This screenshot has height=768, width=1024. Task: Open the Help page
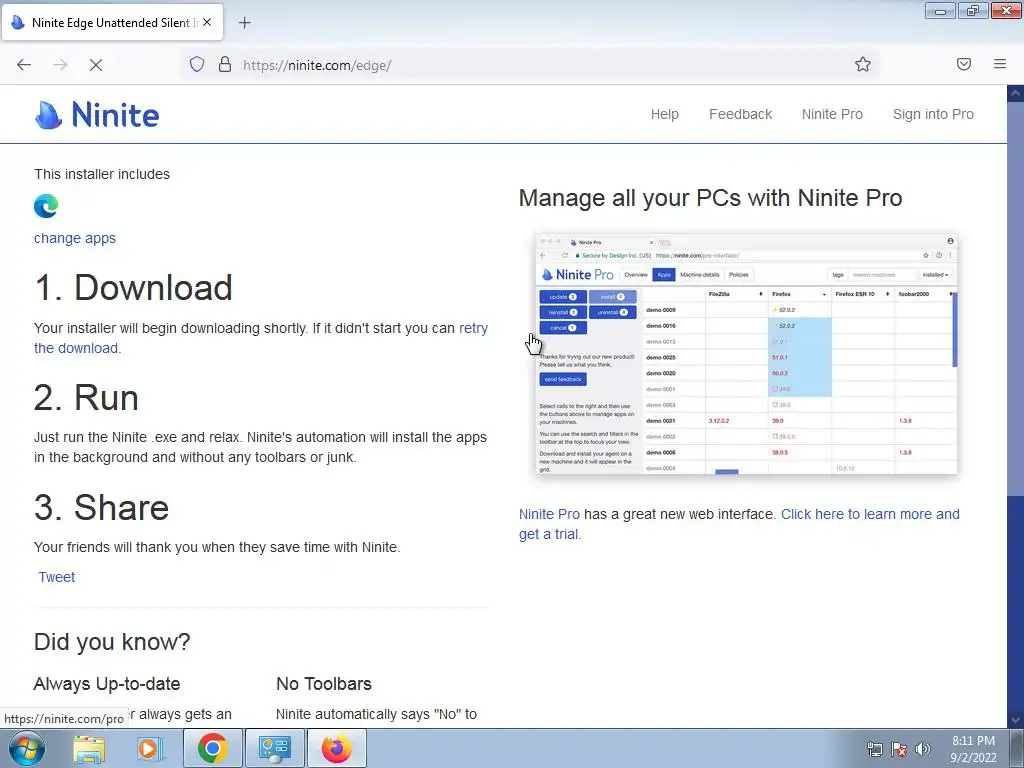[x=665, y=114]
